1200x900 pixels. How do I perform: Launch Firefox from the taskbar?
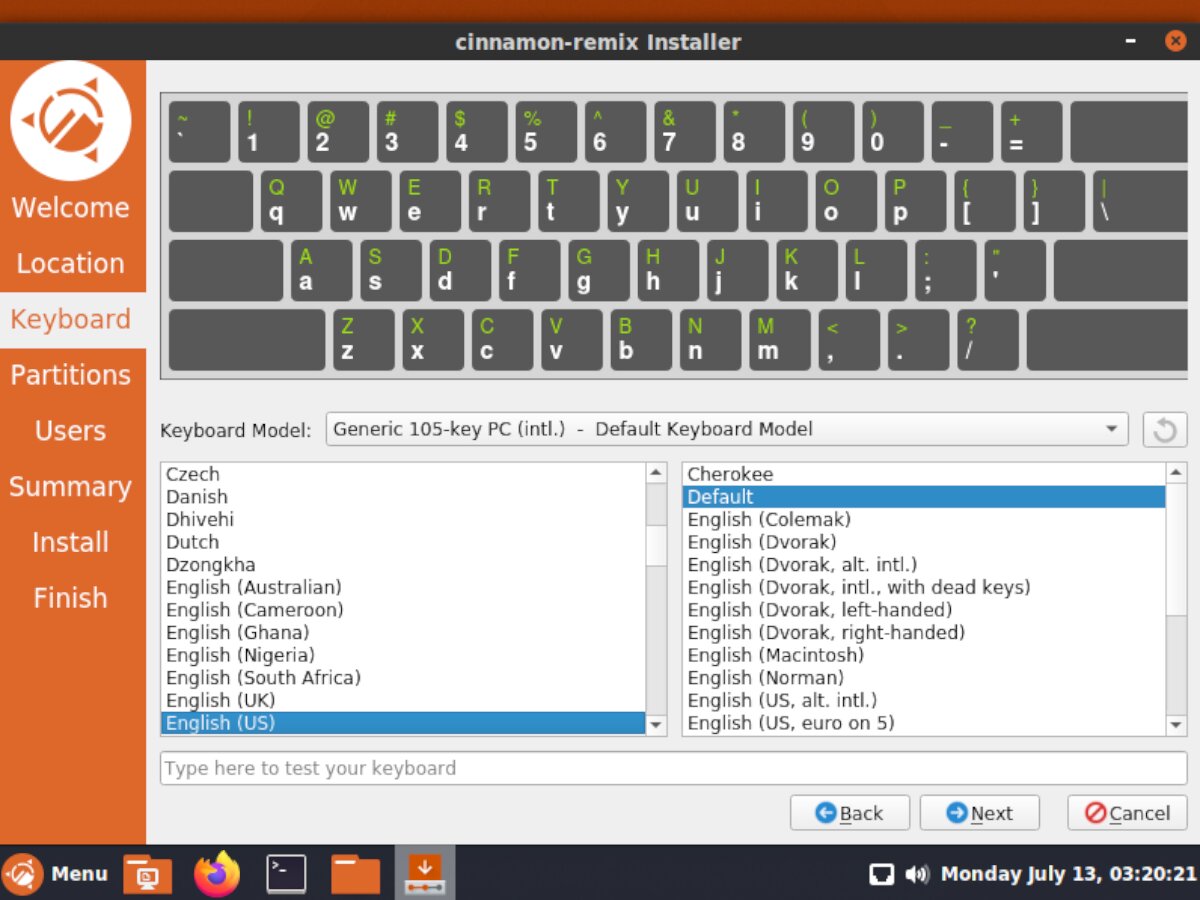[x=216, y=872]
